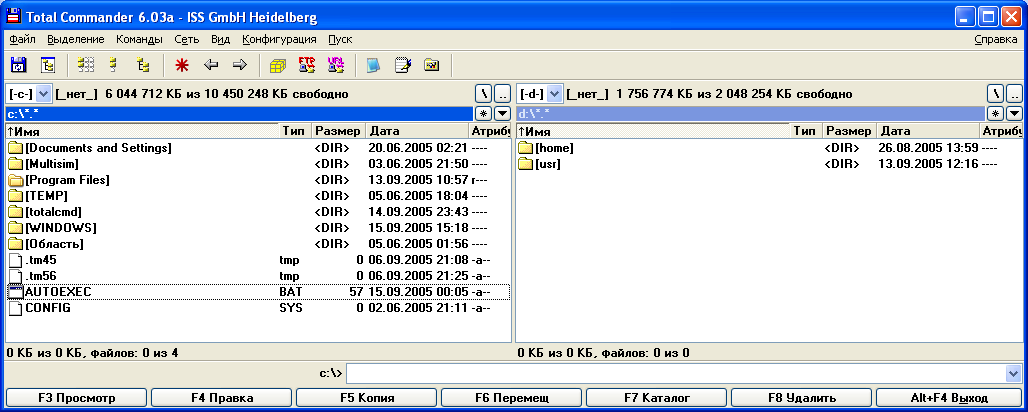Open the FTP connect toolbar icon
The image size is (1028, 412).
click(x=307, y=64)
